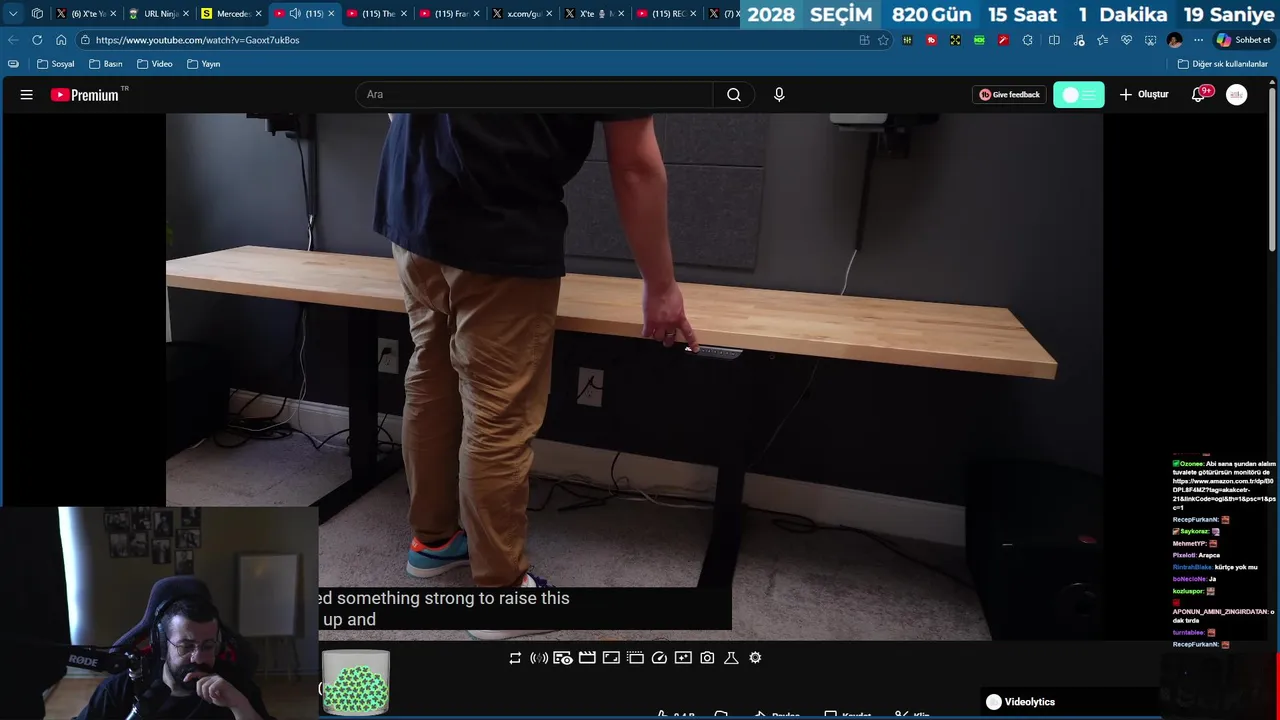Click the pop-up player window icon

[635, 658]
